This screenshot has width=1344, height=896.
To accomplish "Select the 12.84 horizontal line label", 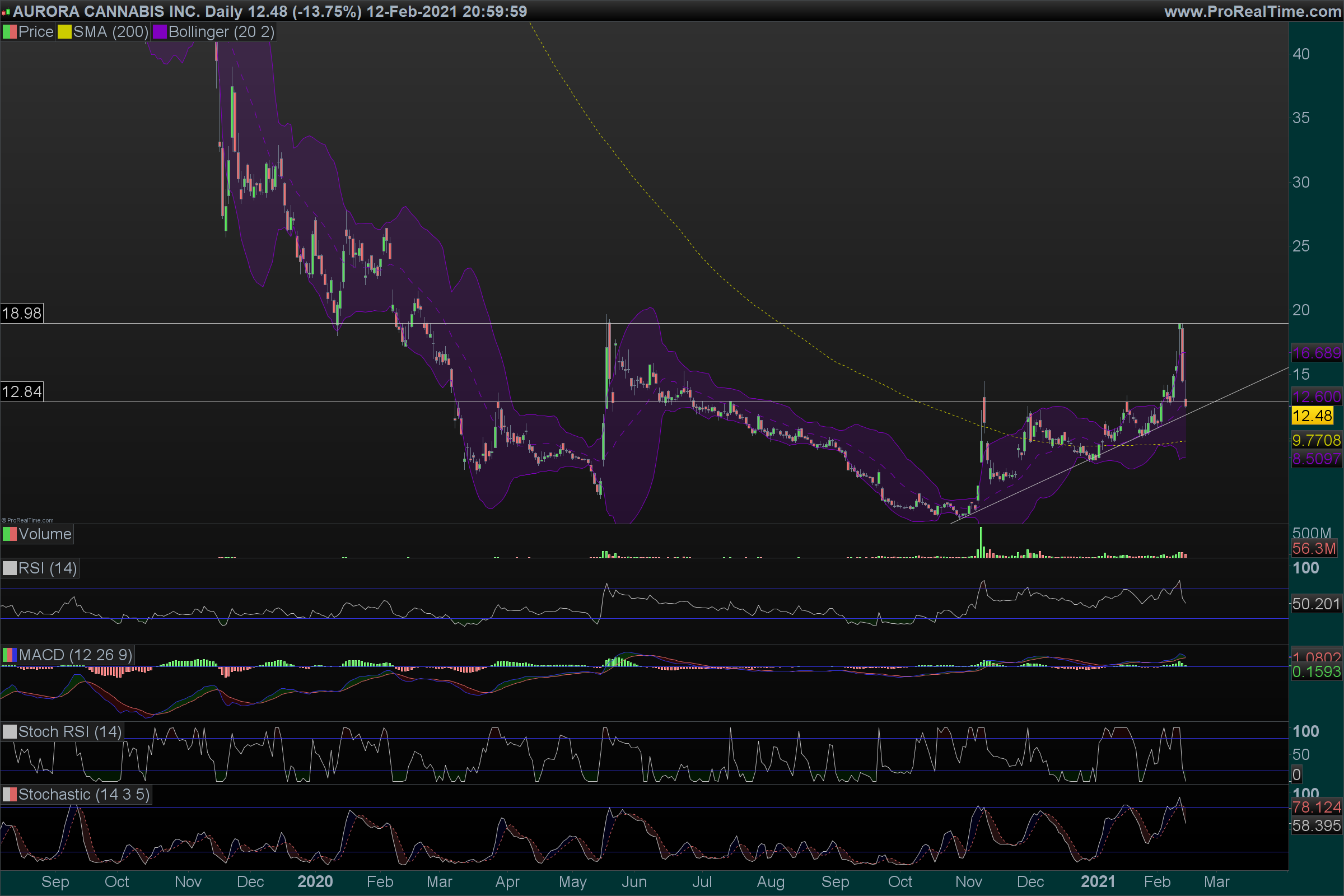I will pos(22,391).
